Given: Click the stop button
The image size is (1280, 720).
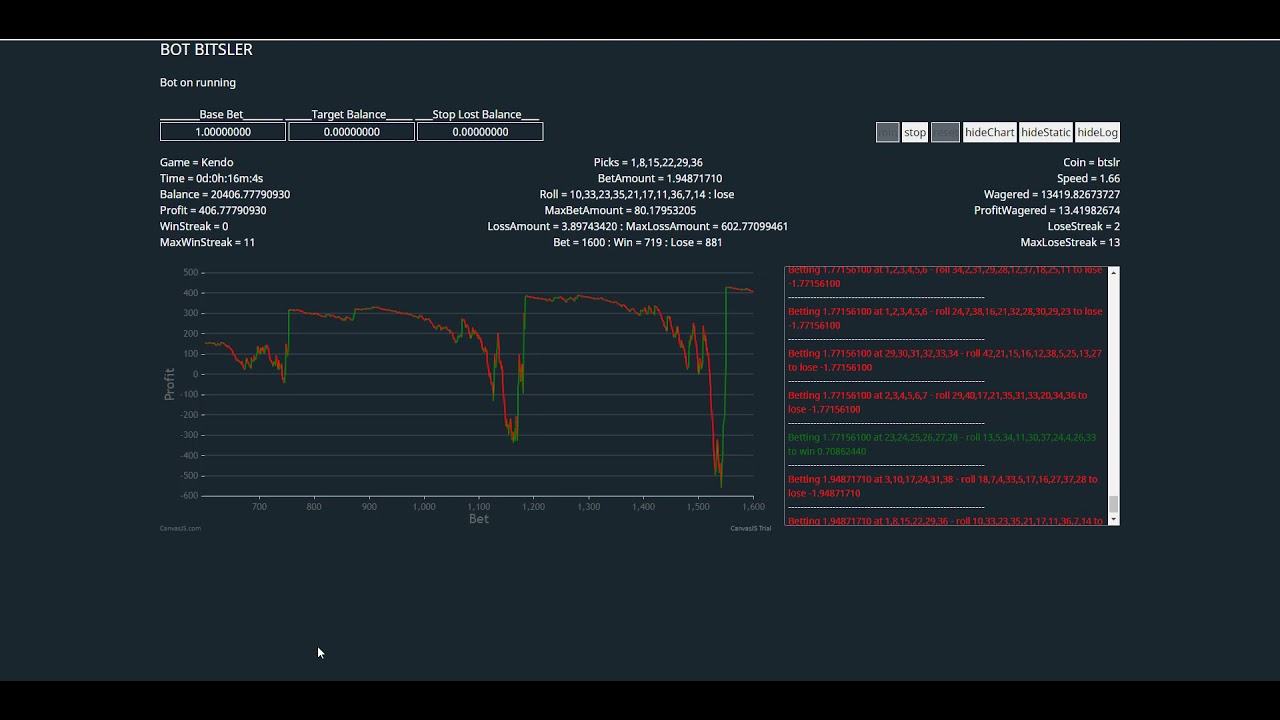Looking at the screenshot, I should [915, 132].
